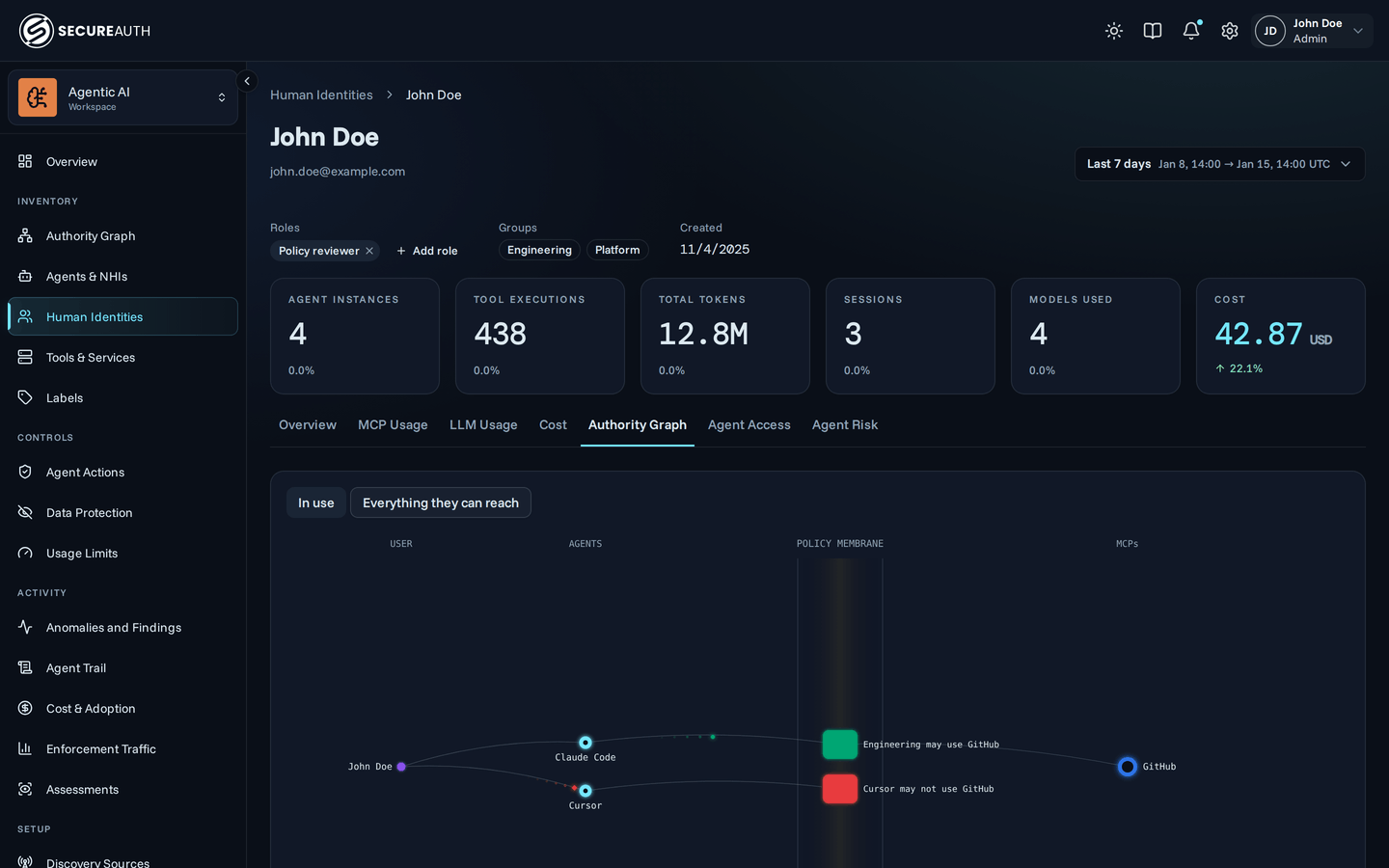Screen dimensions: 1389x868
Task: Remove the Policy reviewer role
Action: (x=369, y=251)
